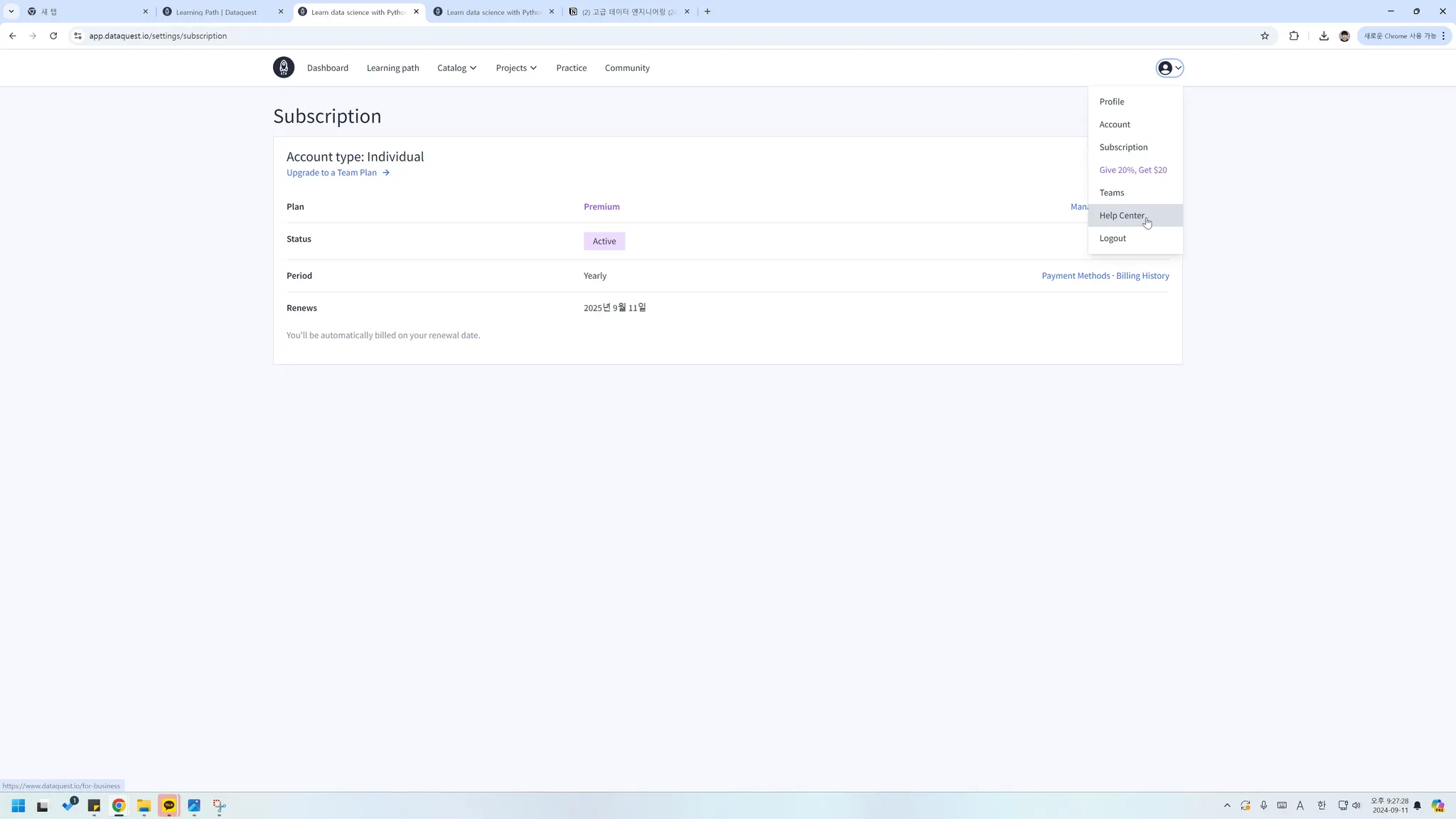Bookmark this page with the star icon
The height and width of the screenshot is (819, 1456).
[x=1264, y=36]
